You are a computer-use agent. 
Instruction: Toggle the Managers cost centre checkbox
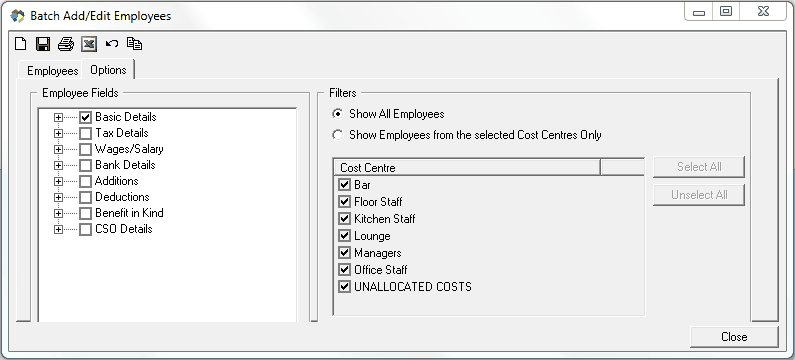pyautogui.click(x=345, y=253)
